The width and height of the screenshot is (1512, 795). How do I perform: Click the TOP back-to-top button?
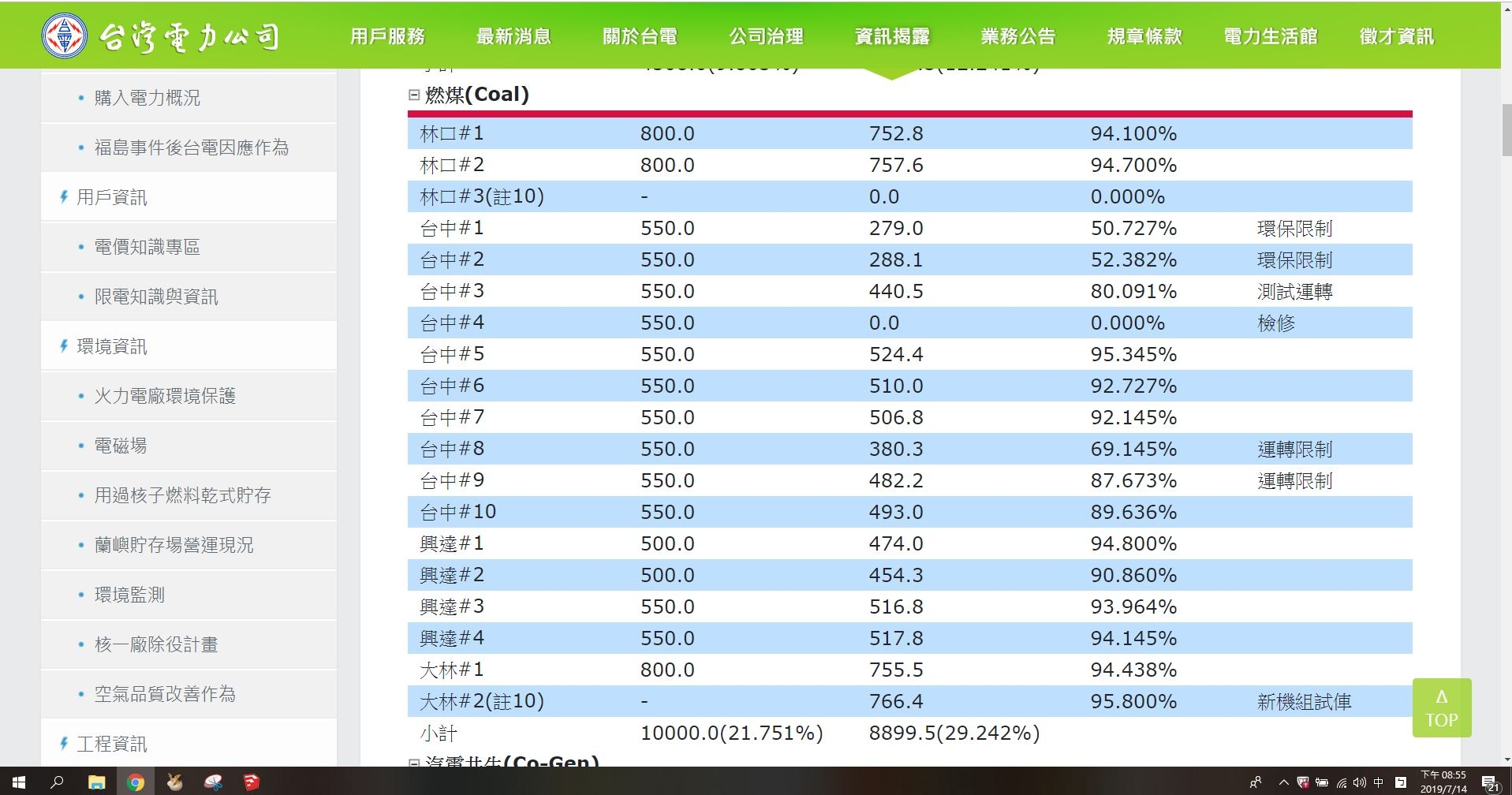tap(1441, 707)
